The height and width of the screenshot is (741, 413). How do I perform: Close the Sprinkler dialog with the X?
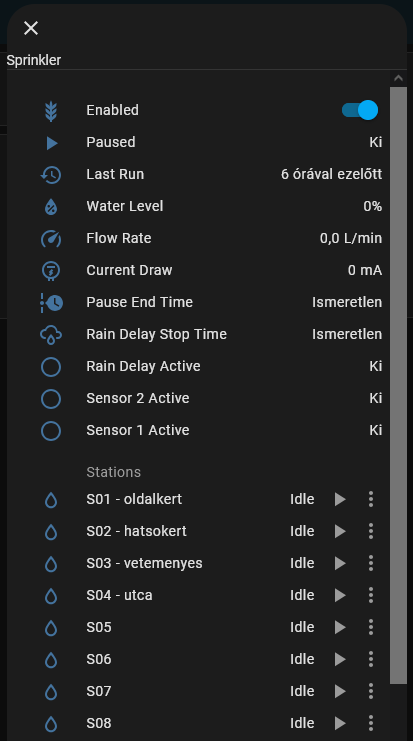pos(31,28)
